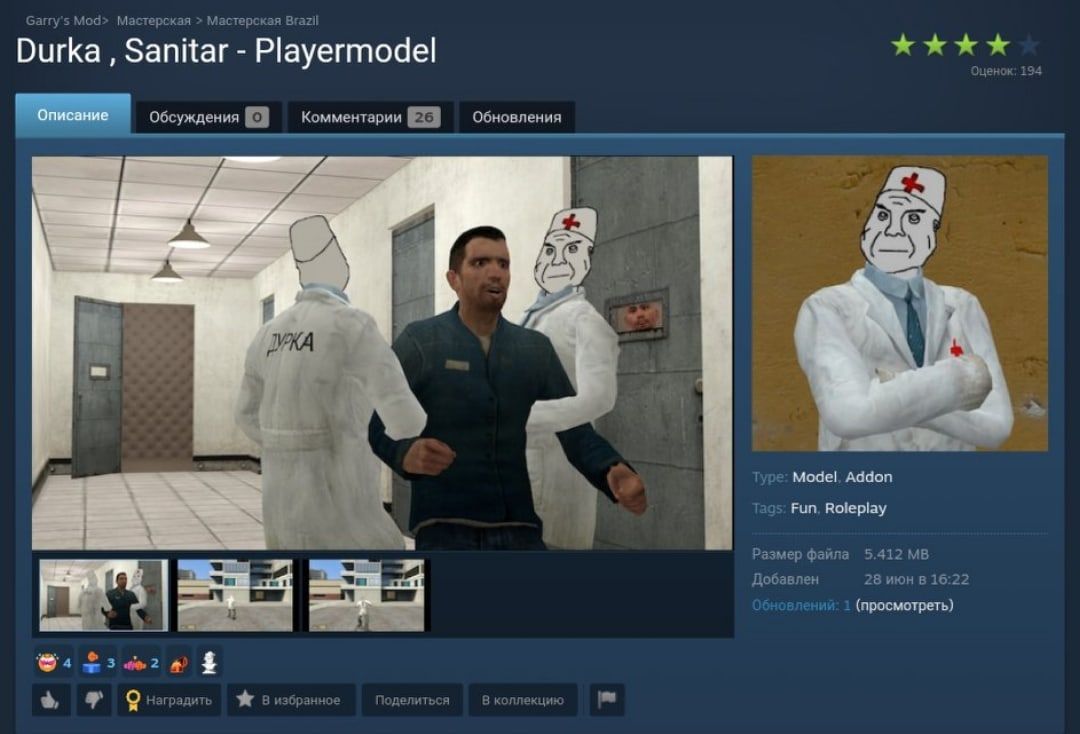Click the Roleplay tag link
This screenshot has width=1080, height=734.
[855, 508]
